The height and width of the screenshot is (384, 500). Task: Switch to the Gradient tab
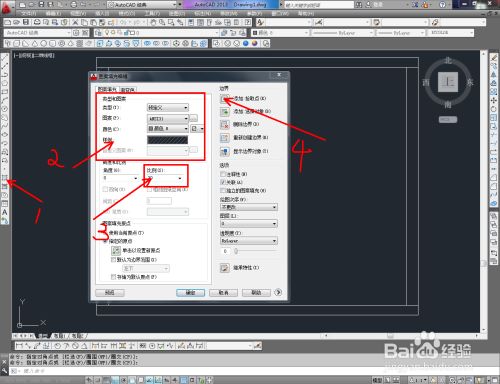tap(128, 89)
